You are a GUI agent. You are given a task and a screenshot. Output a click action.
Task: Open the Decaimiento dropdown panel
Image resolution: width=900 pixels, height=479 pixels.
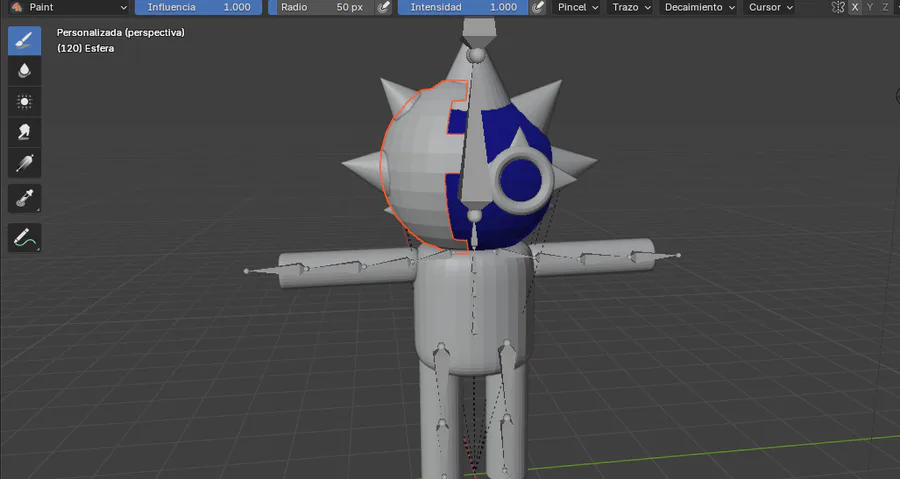pos(699,7)
